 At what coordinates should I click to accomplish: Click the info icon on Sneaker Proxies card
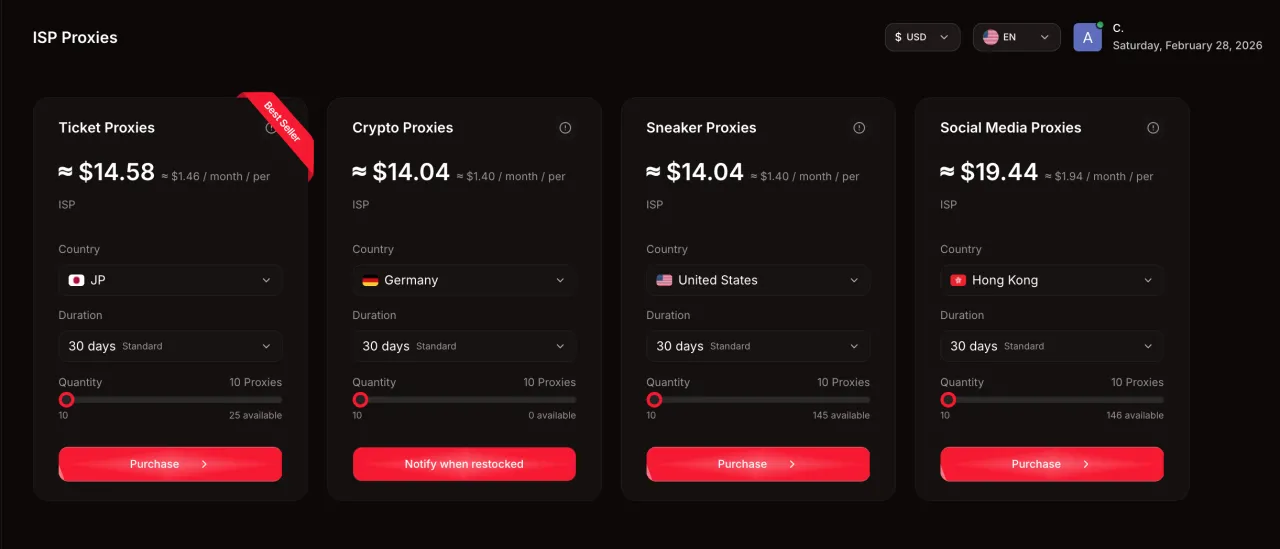[x=859, y=128]
